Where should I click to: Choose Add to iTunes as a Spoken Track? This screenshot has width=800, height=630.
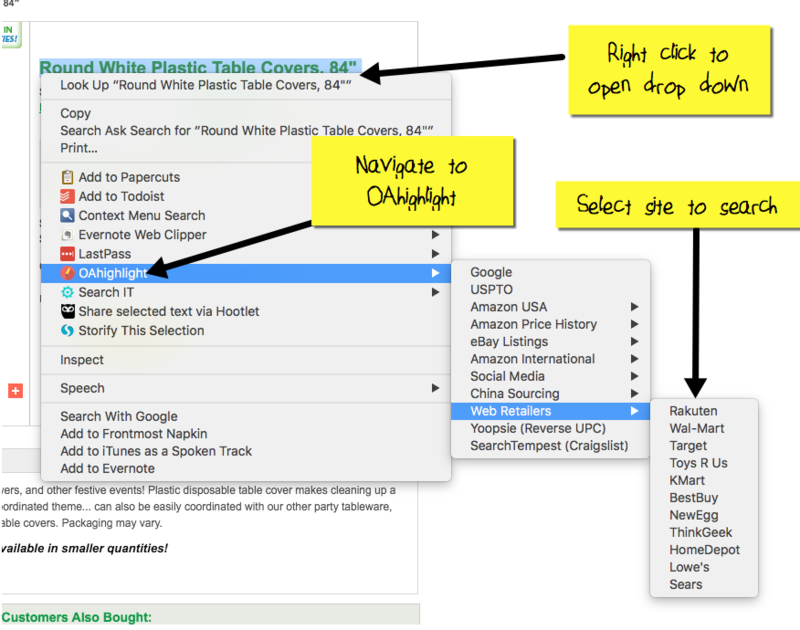point(246,451)
